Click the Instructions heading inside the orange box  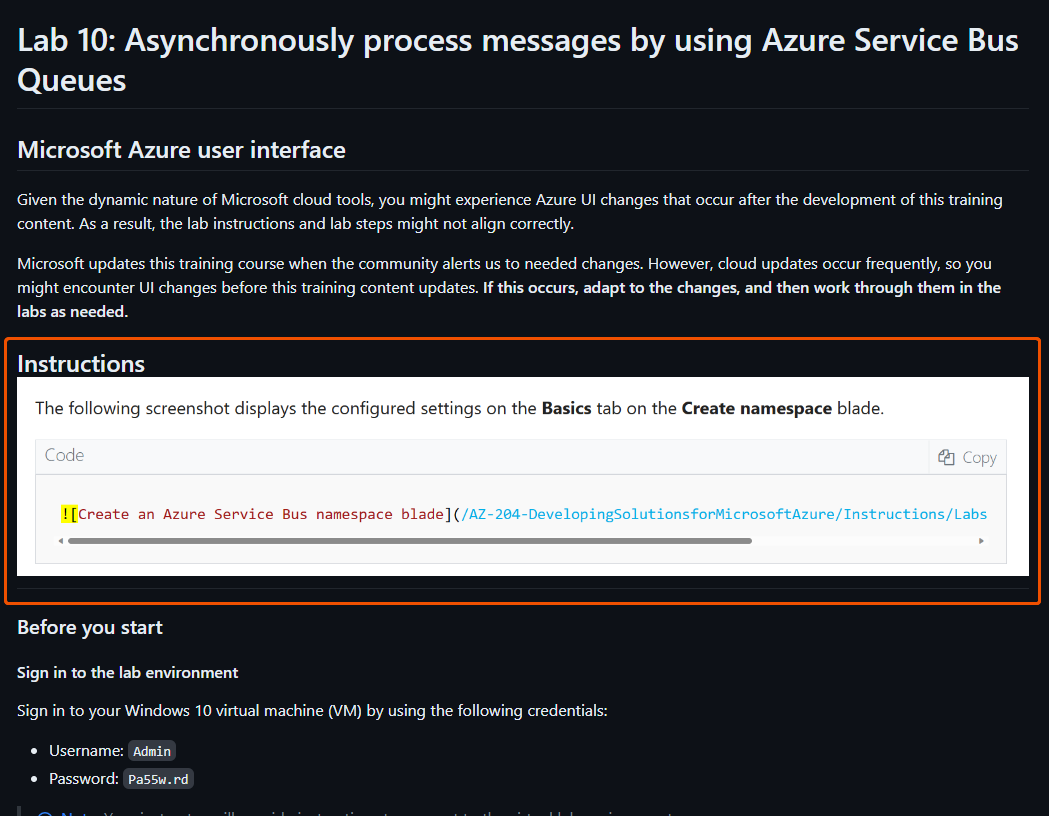(x=81, y=364)
